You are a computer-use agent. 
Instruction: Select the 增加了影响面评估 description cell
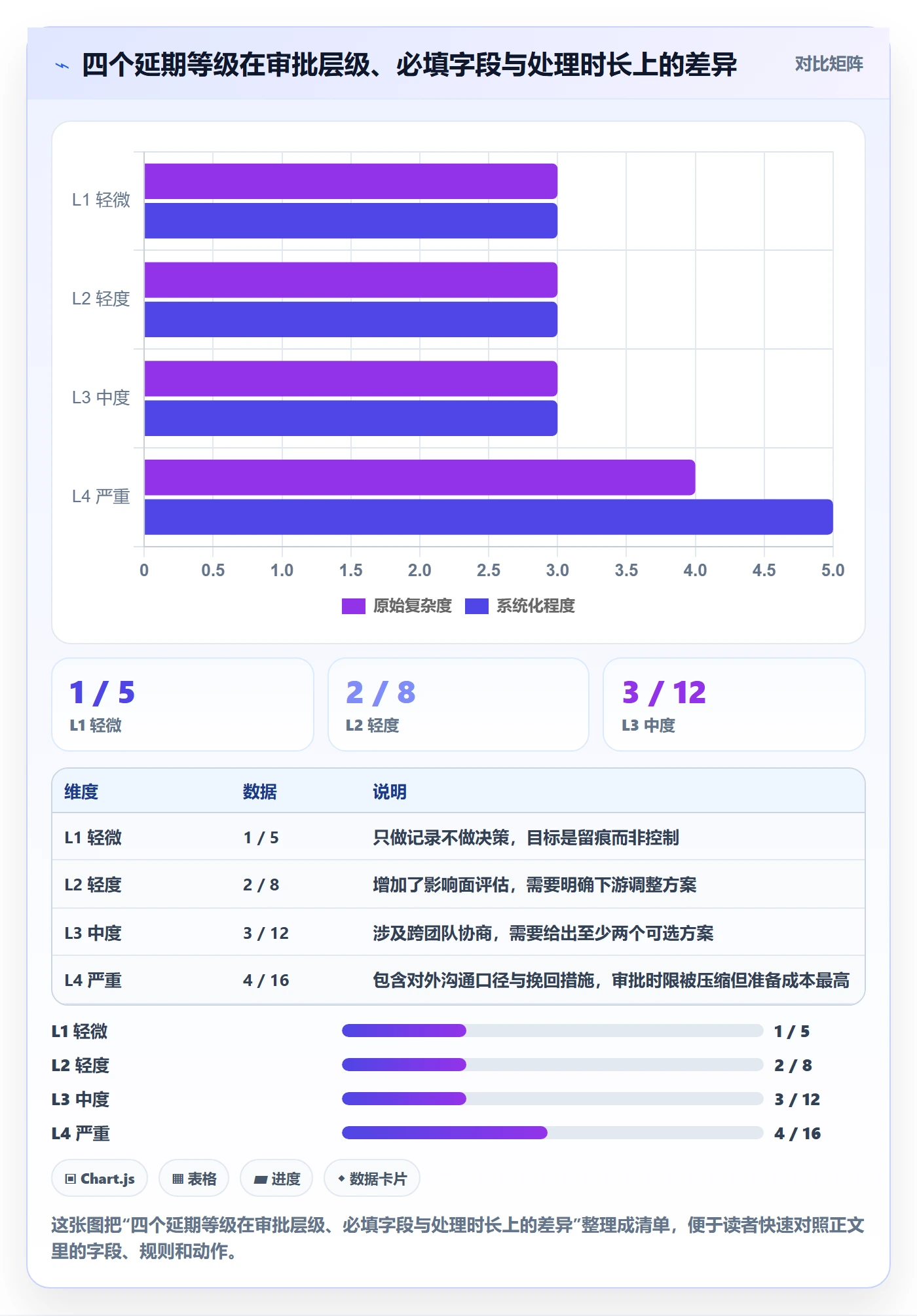(534, 885)
